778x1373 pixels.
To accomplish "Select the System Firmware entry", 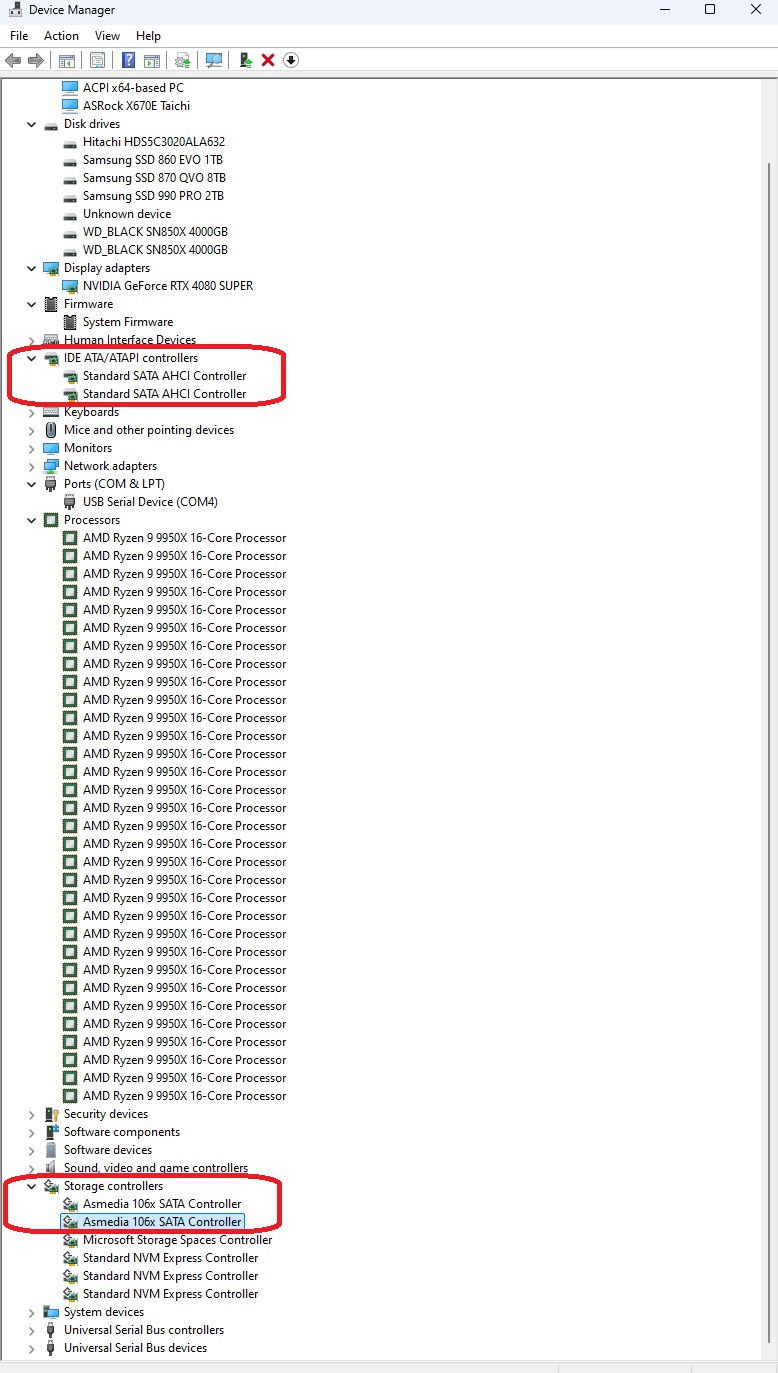I will (128, 322).
